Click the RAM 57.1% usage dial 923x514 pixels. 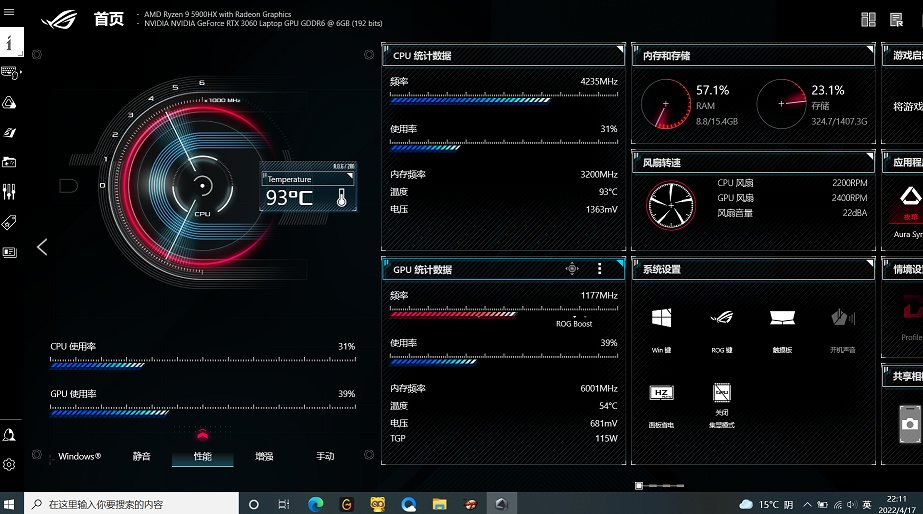(x=666, y=104)
